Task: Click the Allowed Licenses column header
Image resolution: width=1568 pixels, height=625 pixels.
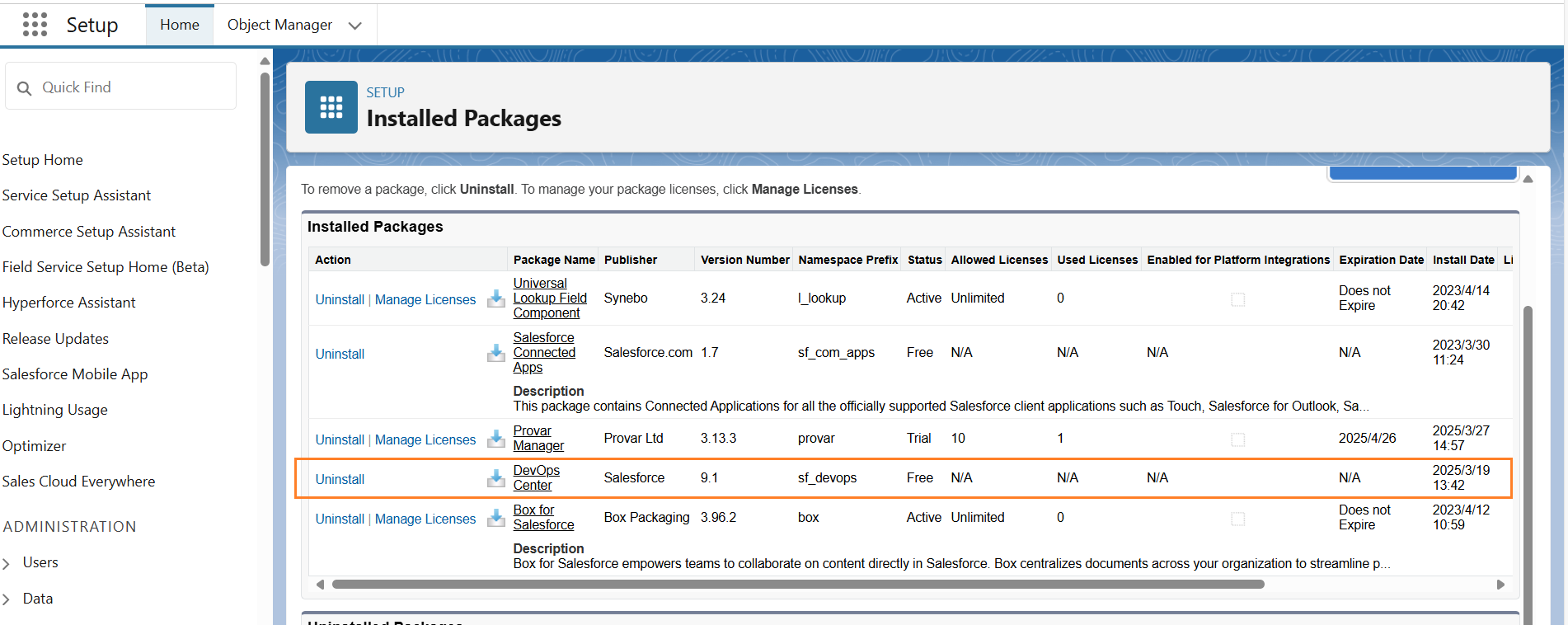Action: click(x=999, y=260)
